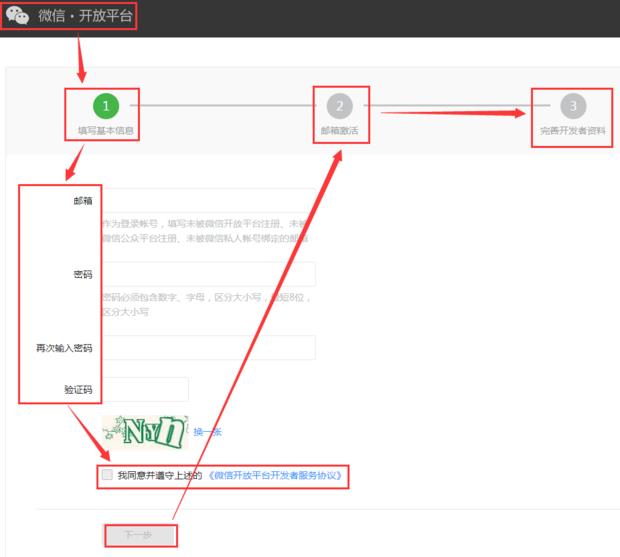Click 换一张 to refresh captcha
This screenshot has height=557, width=620.
[x=208, y=432]
